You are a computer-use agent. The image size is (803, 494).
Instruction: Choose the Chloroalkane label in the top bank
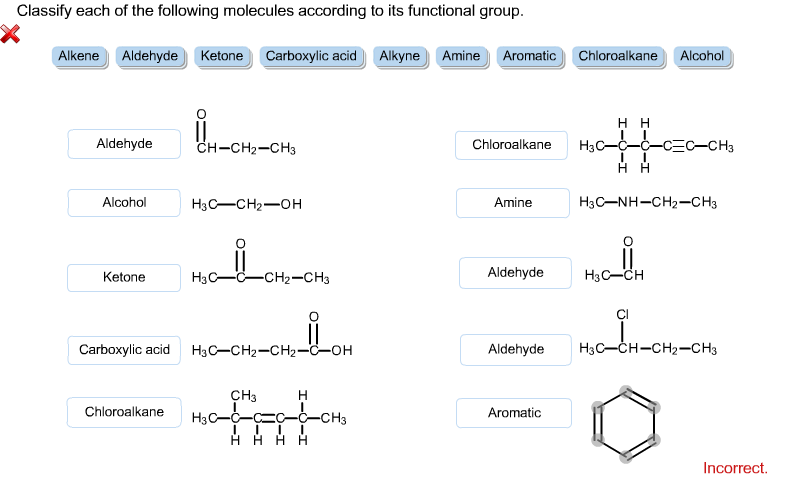619,56
